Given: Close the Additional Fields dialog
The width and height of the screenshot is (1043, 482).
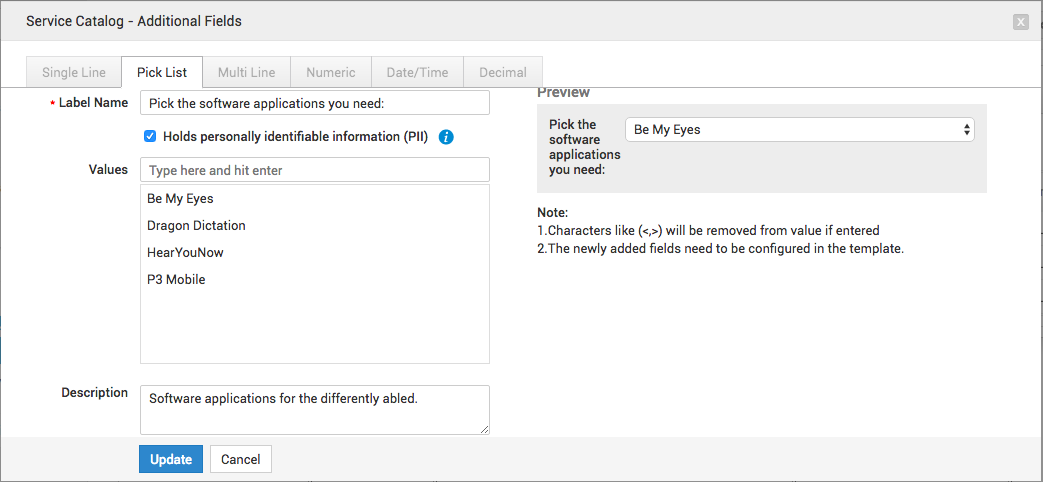Looking at the screenshot, I should point(1020,21).
